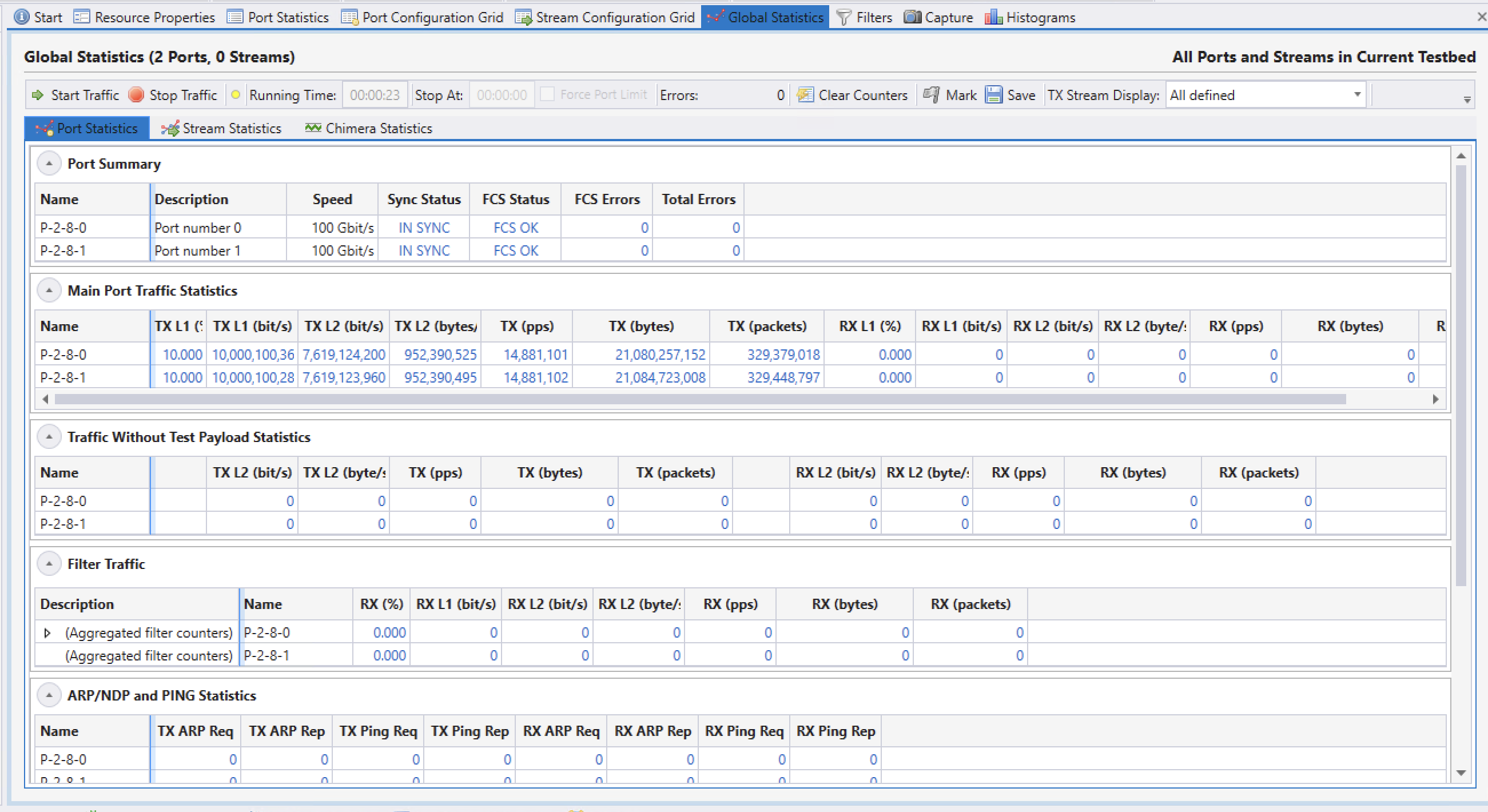
Task: Click the Stop Traffic button label
Action: 183,95
